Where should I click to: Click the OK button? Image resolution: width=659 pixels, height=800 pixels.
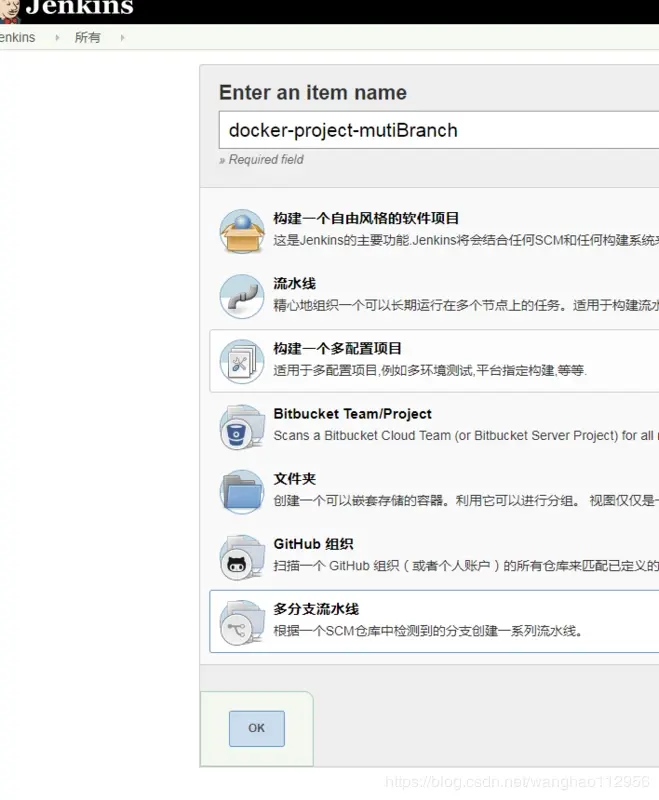tap(257, 729)
